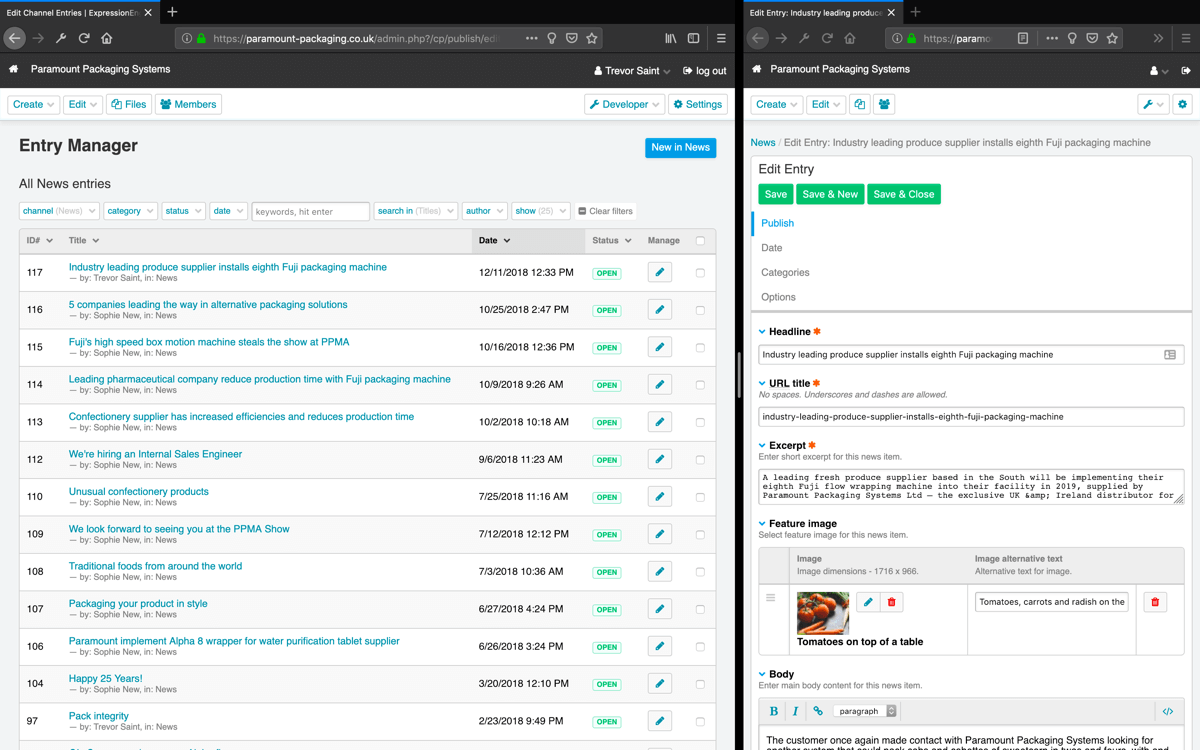Delete the feature image row using the rightmost trash icon
The width and height of the screenshot is (1200, 750).
pyautogui.click(x=1155, y=602)
